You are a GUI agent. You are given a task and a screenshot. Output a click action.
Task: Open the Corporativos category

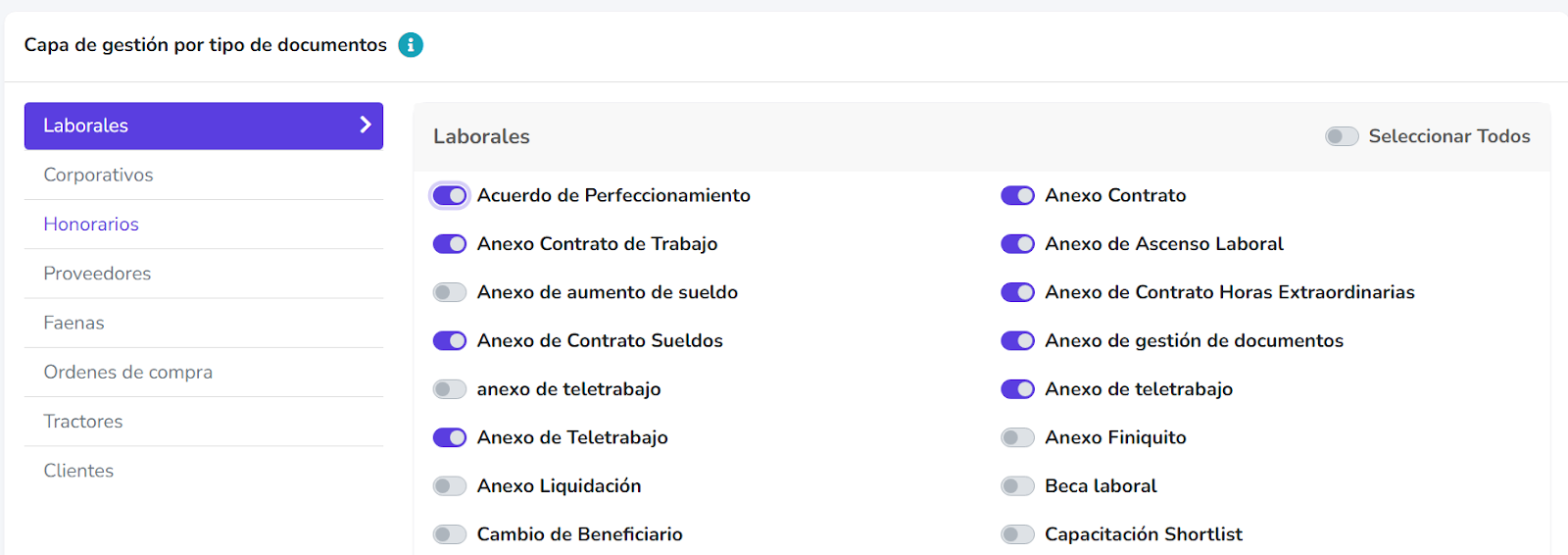[x=204, y=175]
